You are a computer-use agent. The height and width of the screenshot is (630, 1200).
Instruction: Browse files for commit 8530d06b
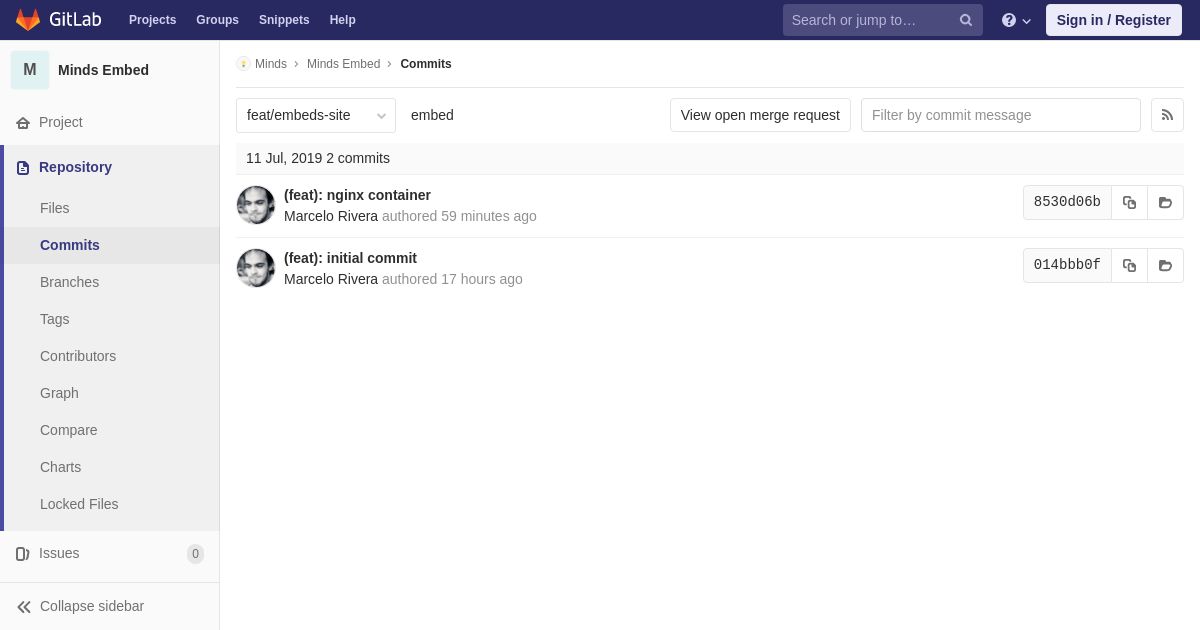[x=1165, y=202]
